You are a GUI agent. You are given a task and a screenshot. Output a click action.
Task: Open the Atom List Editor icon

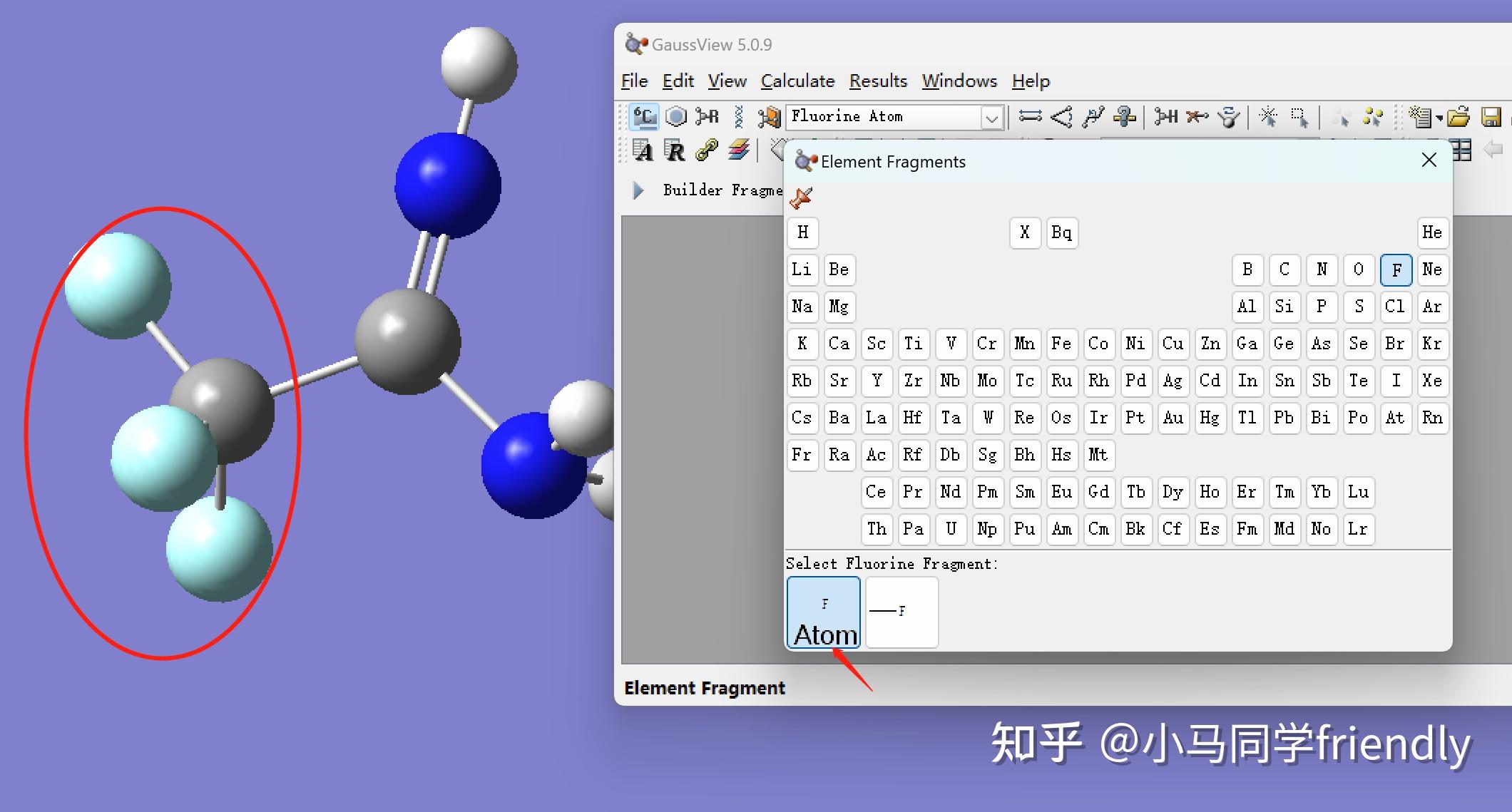pos(643,150)
